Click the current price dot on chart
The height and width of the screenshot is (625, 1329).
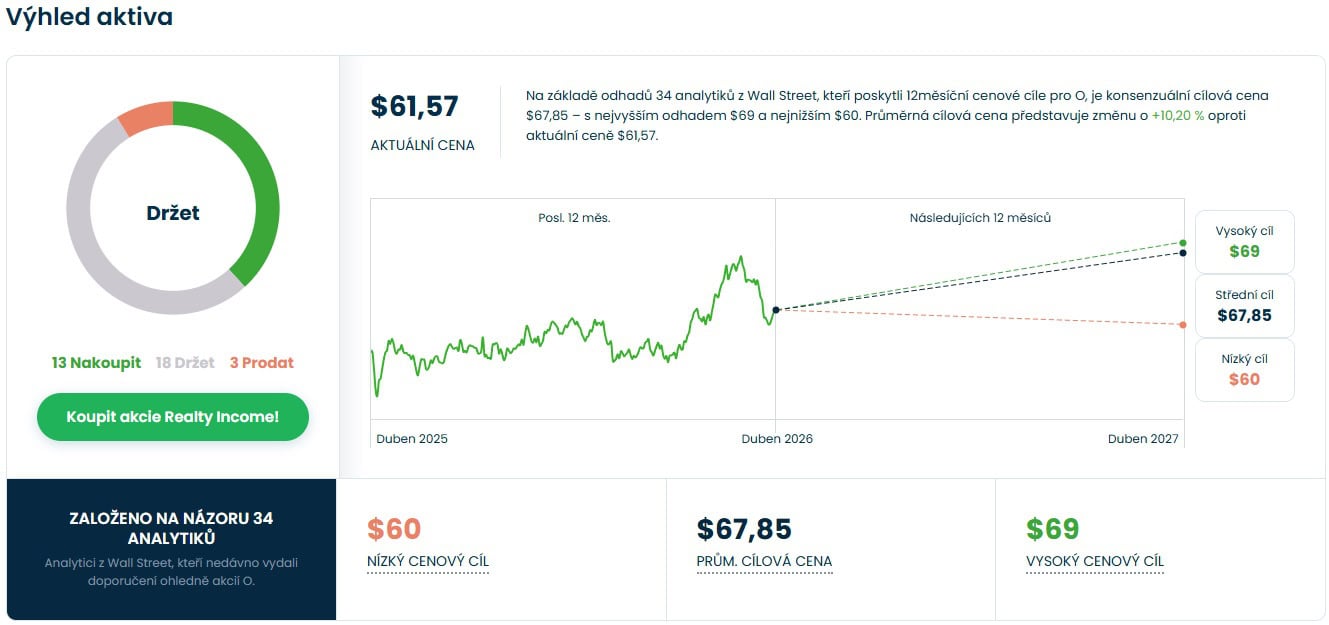[776, 310]
